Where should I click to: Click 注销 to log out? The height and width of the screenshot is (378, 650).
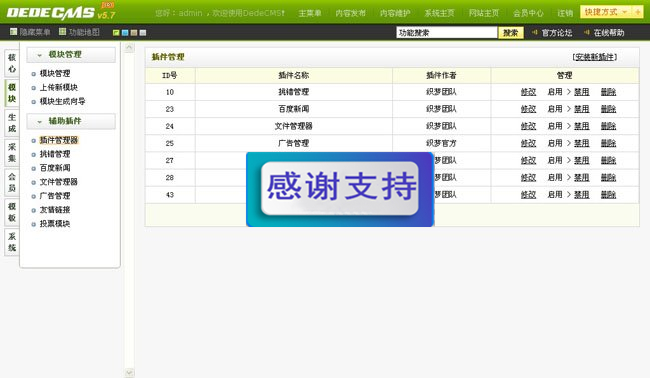pyautogui.click(x=565, y=13)
